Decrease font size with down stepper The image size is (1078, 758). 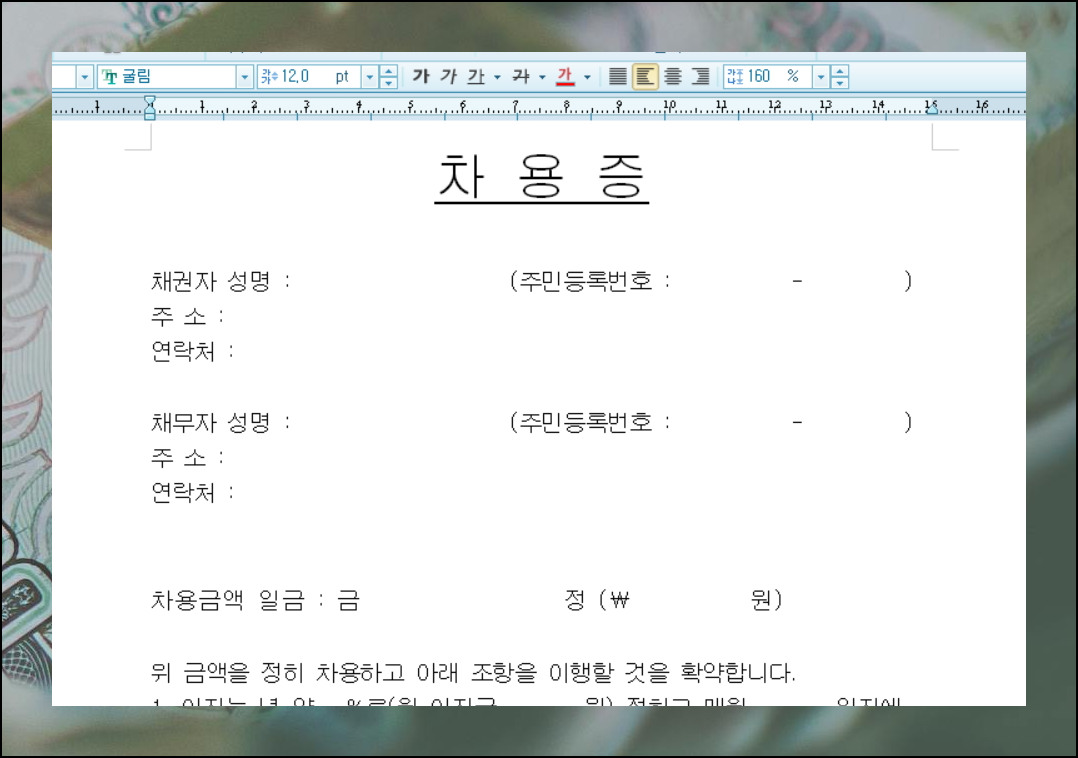point(388,82)
